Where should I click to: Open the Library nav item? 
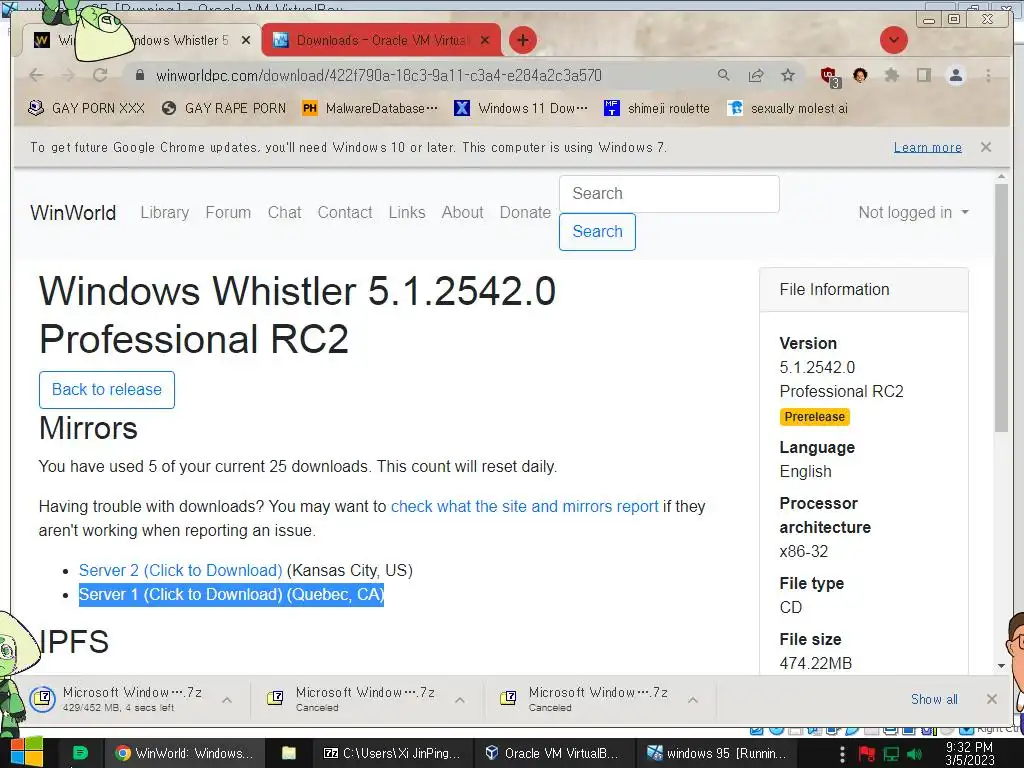[165, 212]
